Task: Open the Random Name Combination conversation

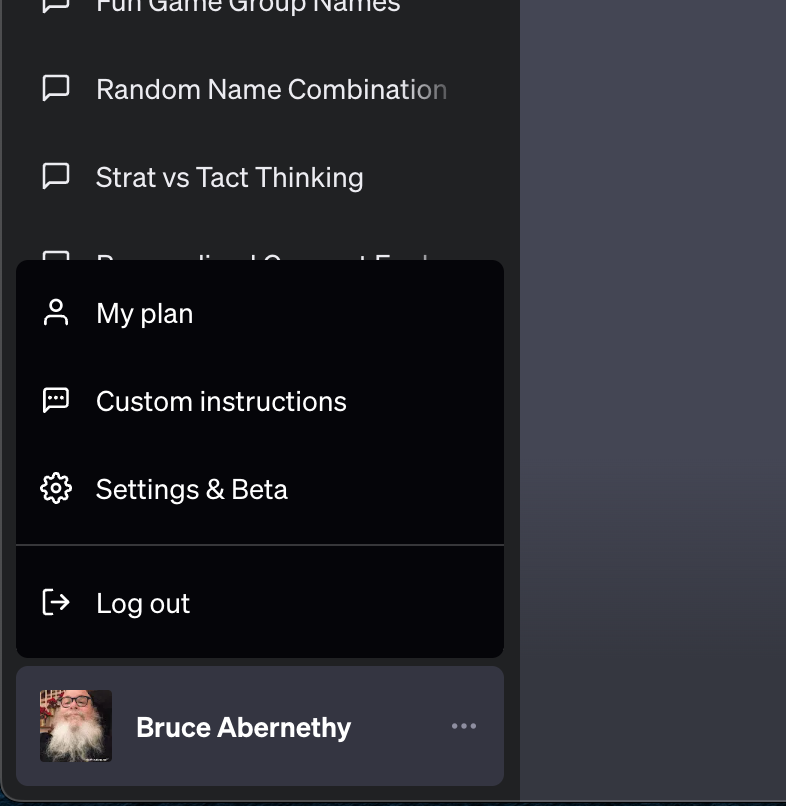Action: point(270,89)
